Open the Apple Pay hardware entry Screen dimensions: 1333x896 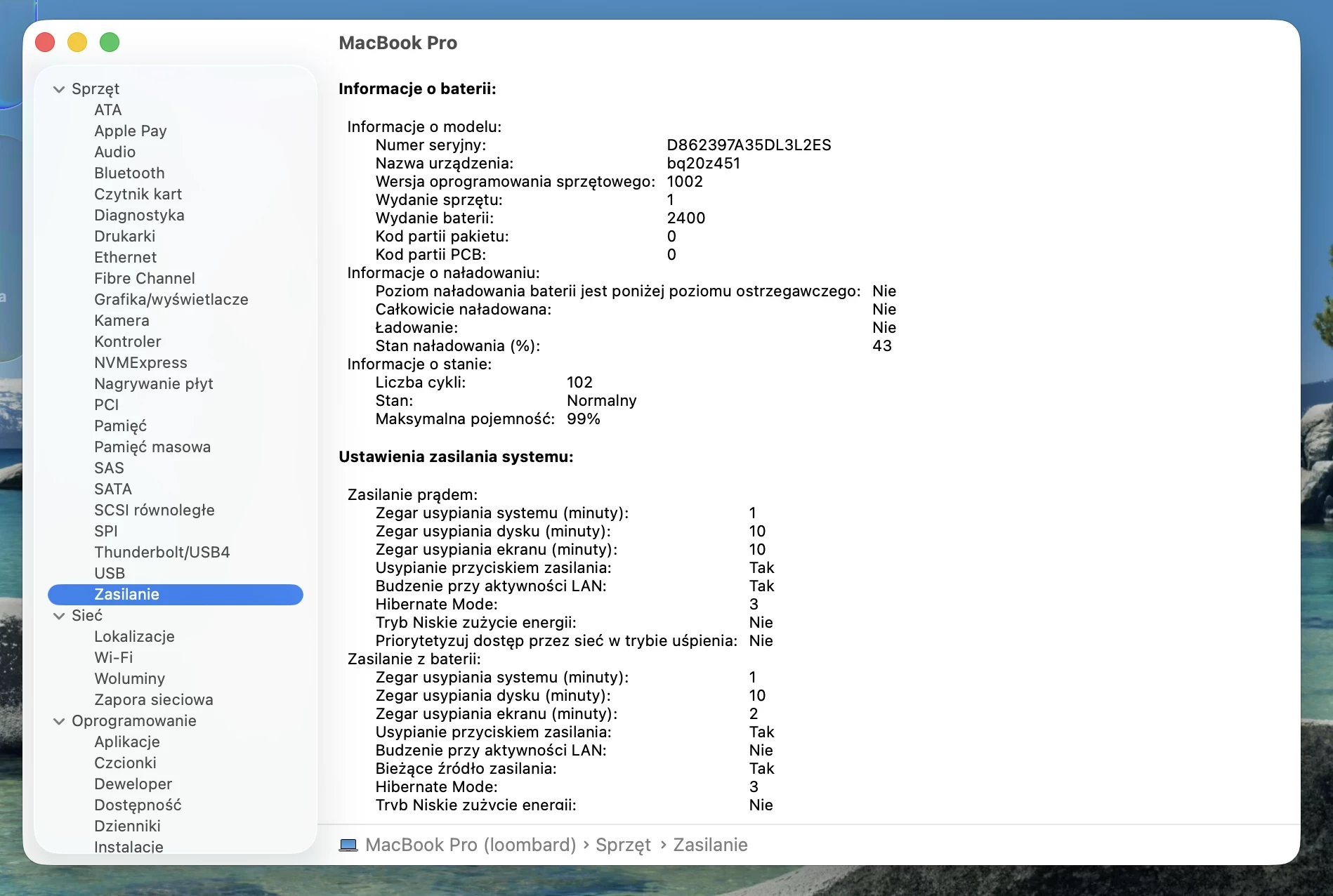pos(131,131)
